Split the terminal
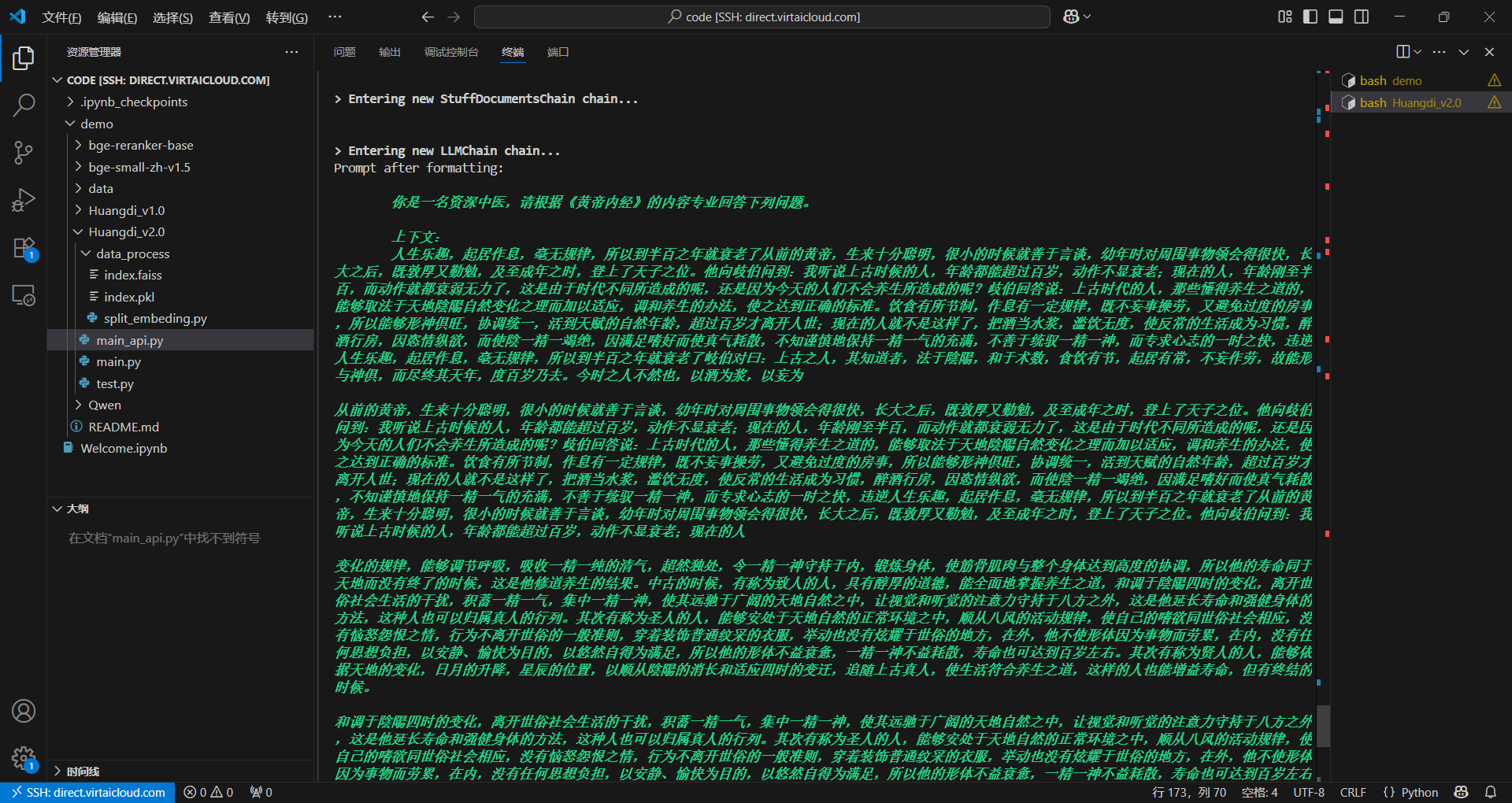Image resolution: width=1512 pixels, height=803 pixels. pos(1403,52)
